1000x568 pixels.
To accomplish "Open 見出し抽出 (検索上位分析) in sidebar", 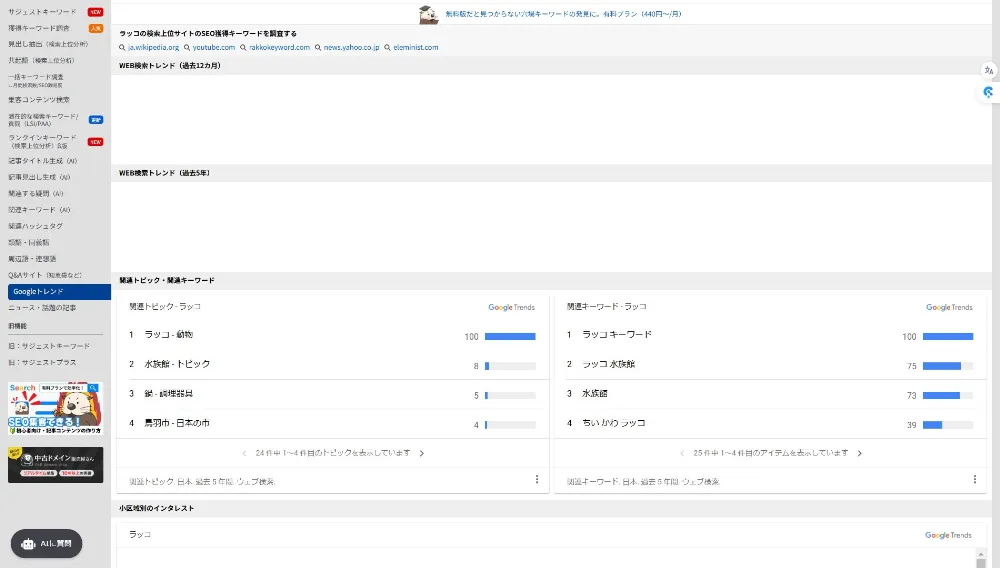I will [x=48, y=44].
